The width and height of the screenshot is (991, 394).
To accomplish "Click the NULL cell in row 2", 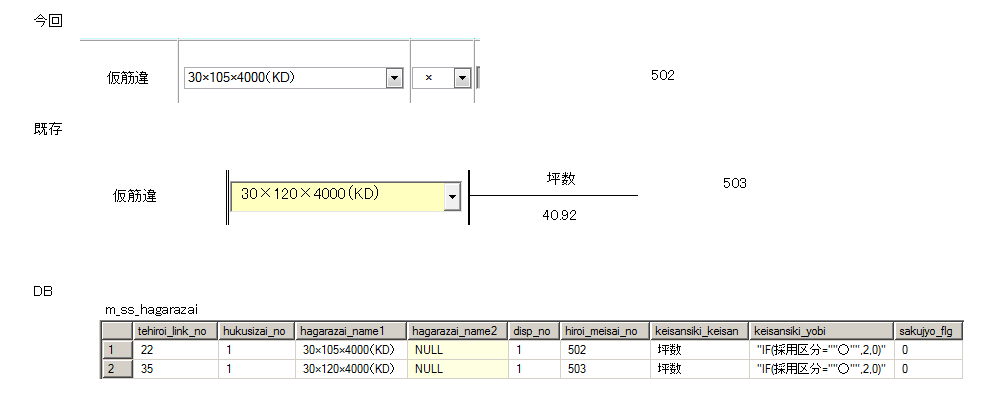I will coord(458,369).
